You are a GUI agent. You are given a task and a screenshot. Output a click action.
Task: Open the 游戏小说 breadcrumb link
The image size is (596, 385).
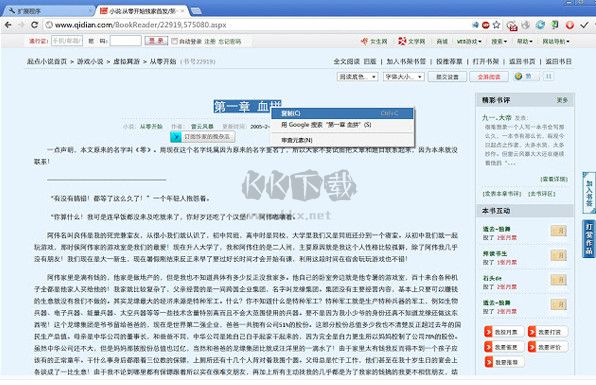click(x=90, y=61)
